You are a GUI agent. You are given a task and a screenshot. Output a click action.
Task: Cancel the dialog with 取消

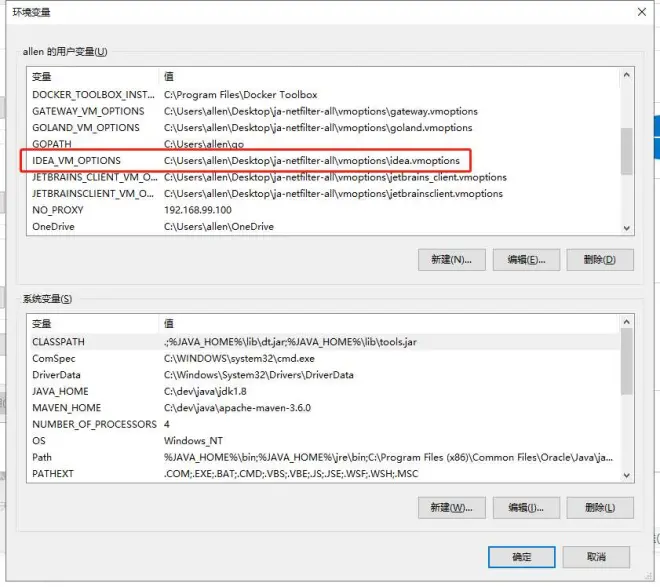[x=596, y=557]
